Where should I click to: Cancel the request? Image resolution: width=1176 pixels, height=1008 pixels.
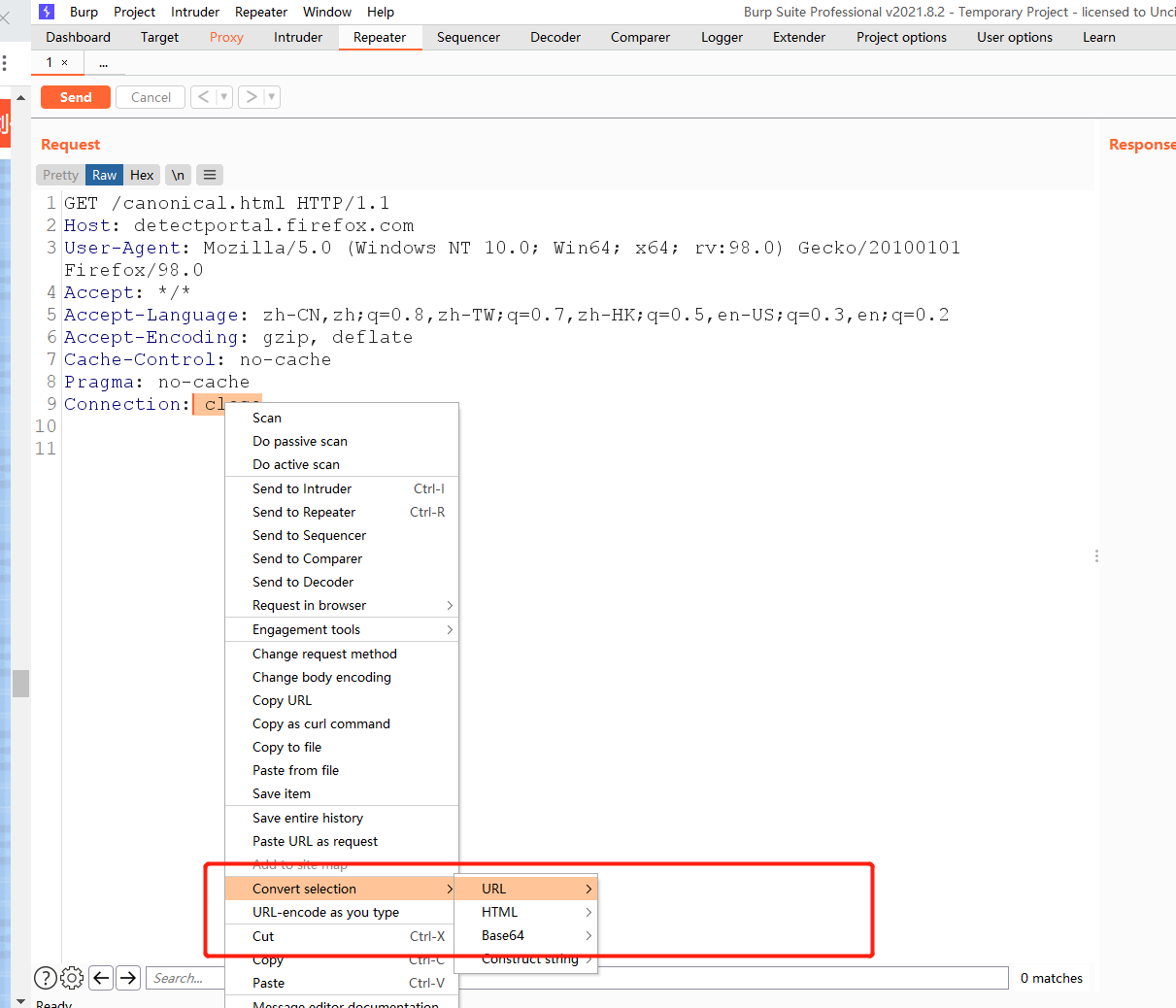click(151, 97)
